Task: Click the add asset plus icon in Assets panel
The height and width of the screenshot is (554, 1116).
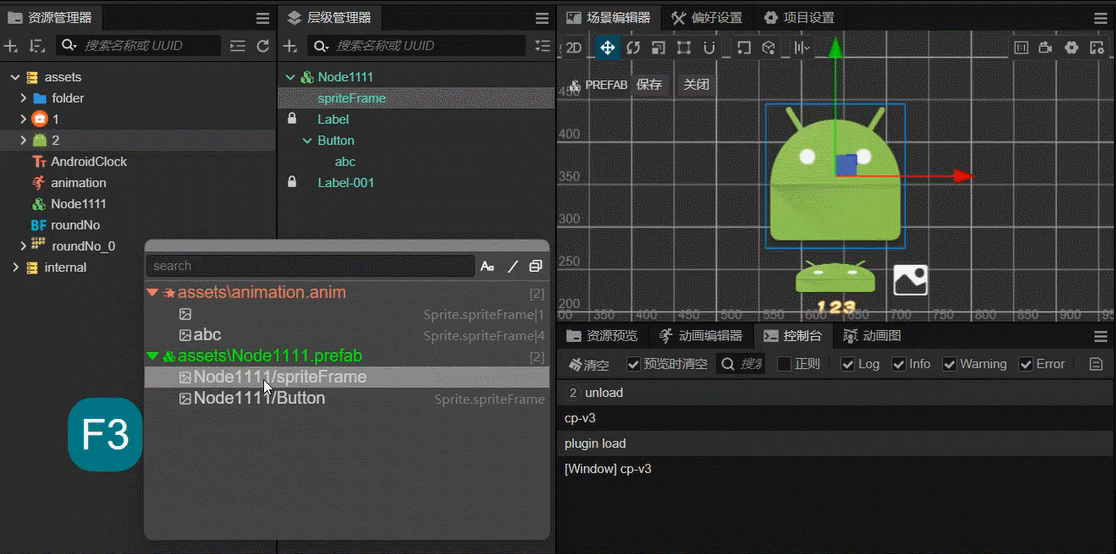Action: tap(10, 46)
